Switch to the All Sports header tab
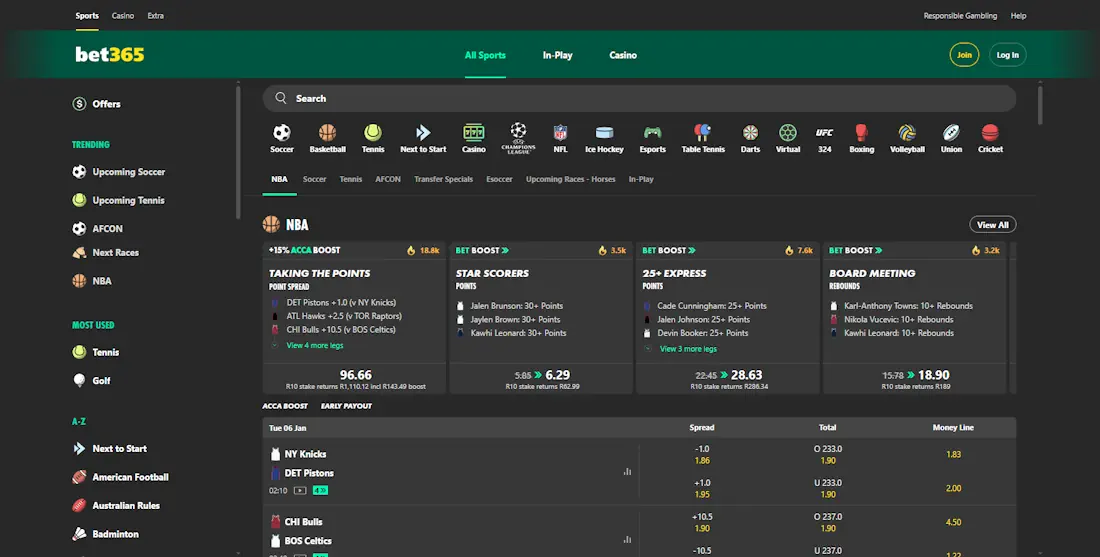1100x557 pixels. pyautogui.click(x=485, y=55)
